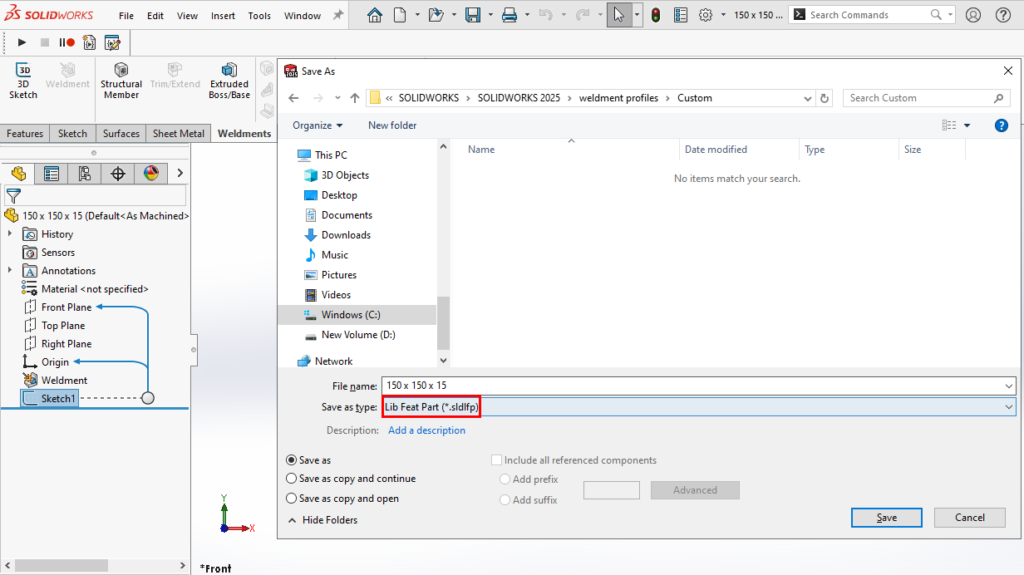Click the File name input field

click(x=690, y=385)
